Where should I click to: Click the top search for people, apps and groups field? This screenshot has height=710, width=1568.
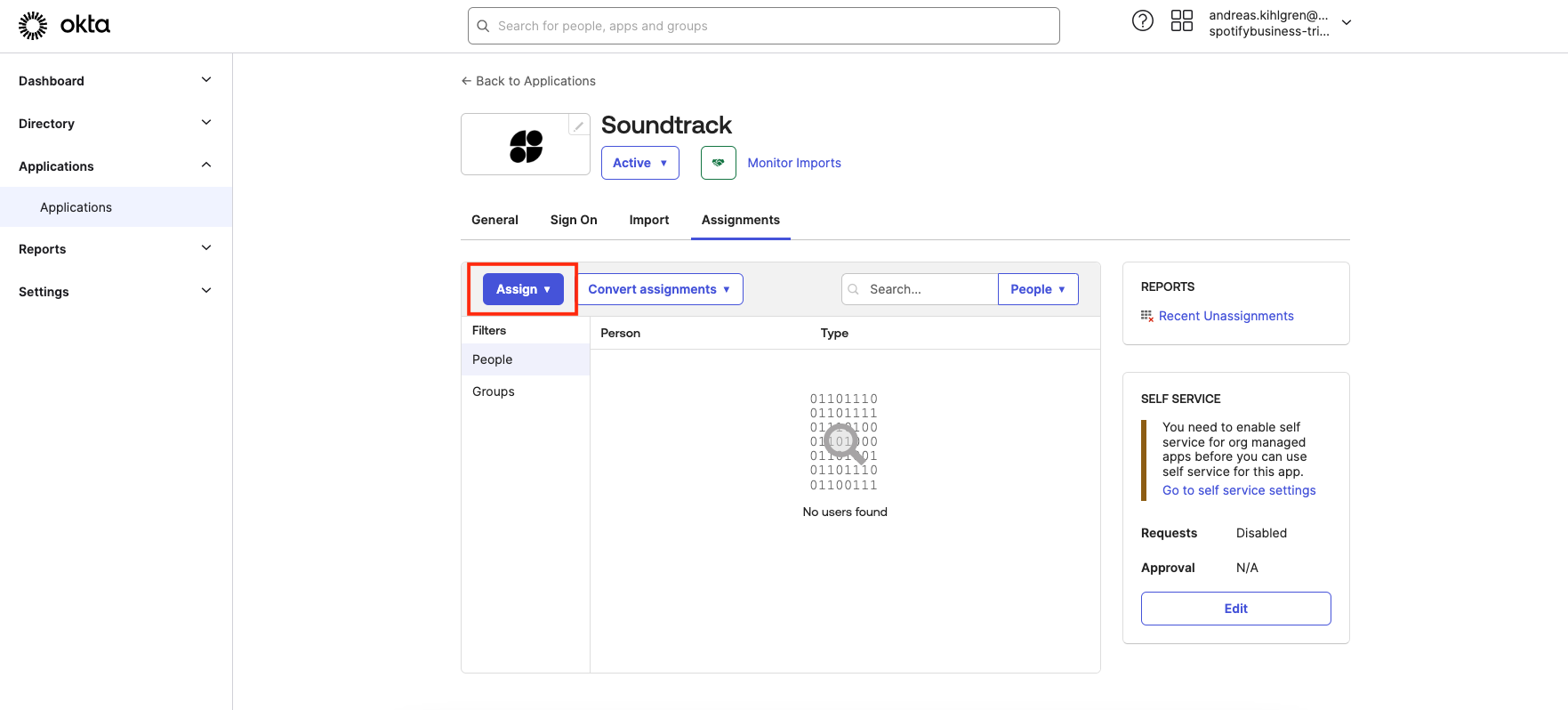(763, 26)
